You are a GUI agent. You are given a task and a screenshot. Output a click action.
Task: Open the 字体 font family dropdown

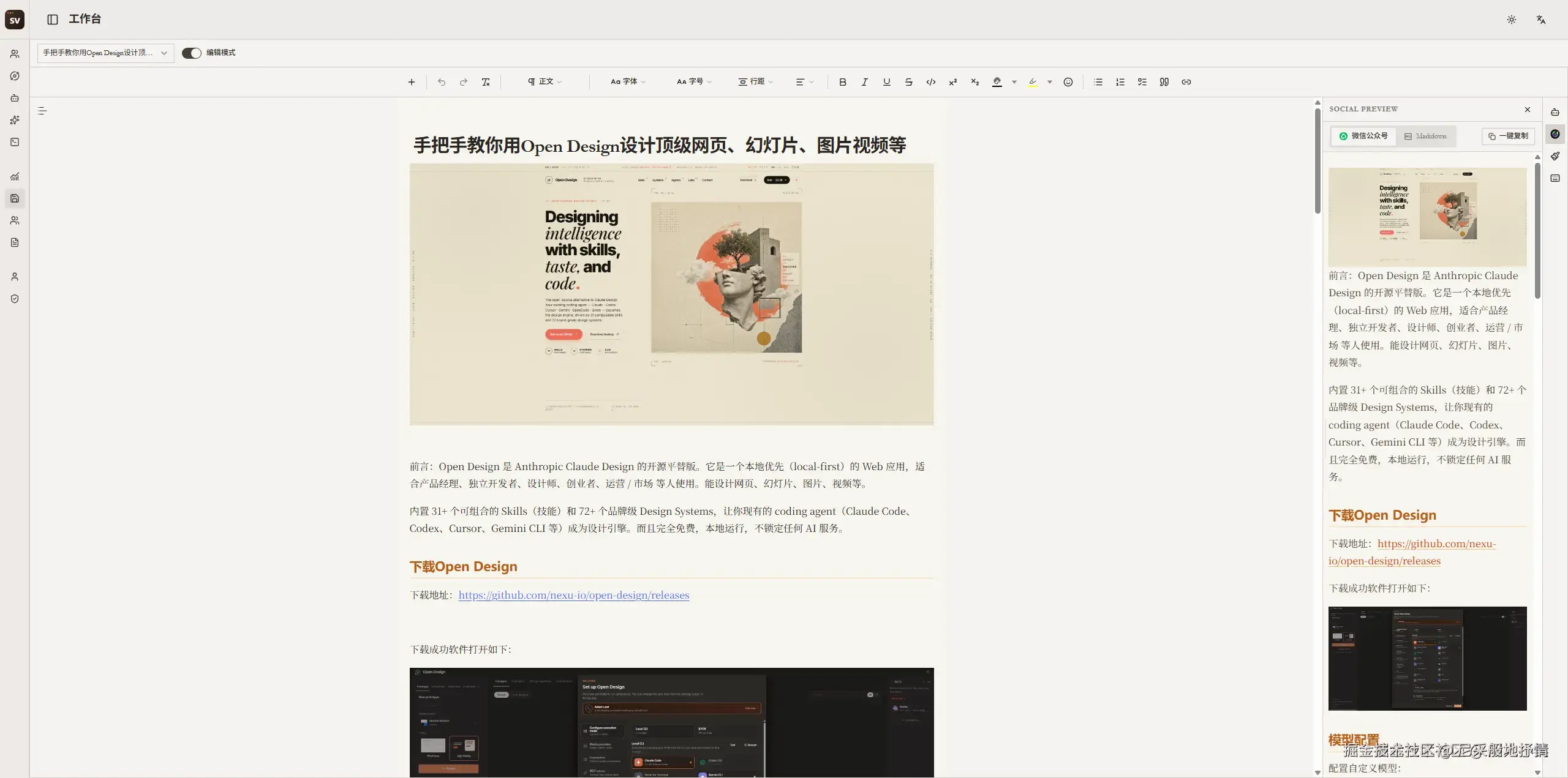click(x=628, y=81)
